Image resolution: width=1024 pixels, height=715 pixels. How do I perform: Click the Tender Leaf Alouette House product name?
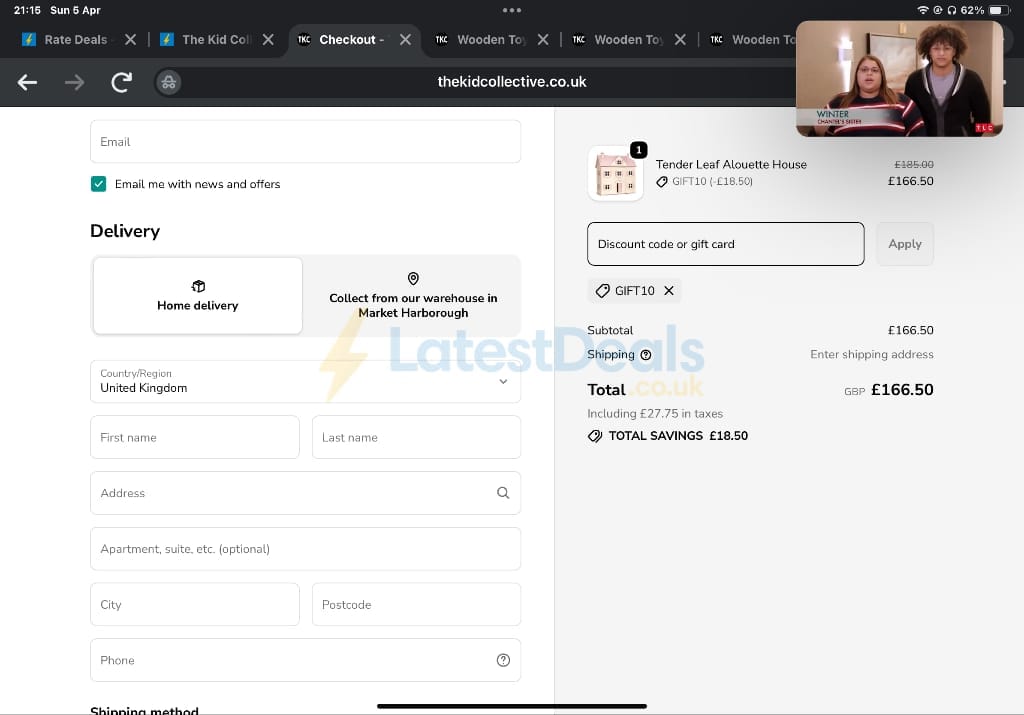tap(731, 165)
